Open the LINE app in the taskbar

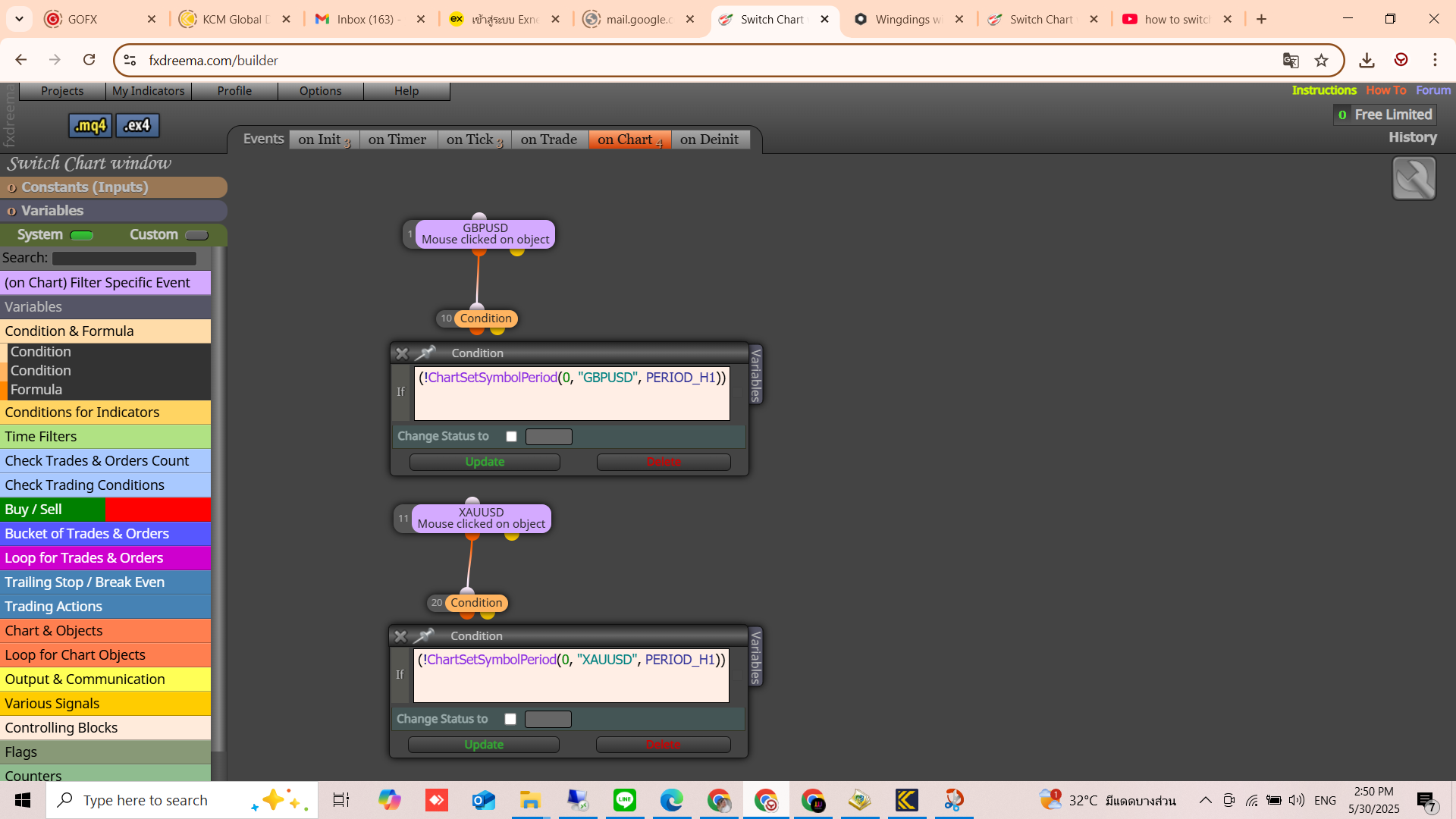click(x=625, y=800)
